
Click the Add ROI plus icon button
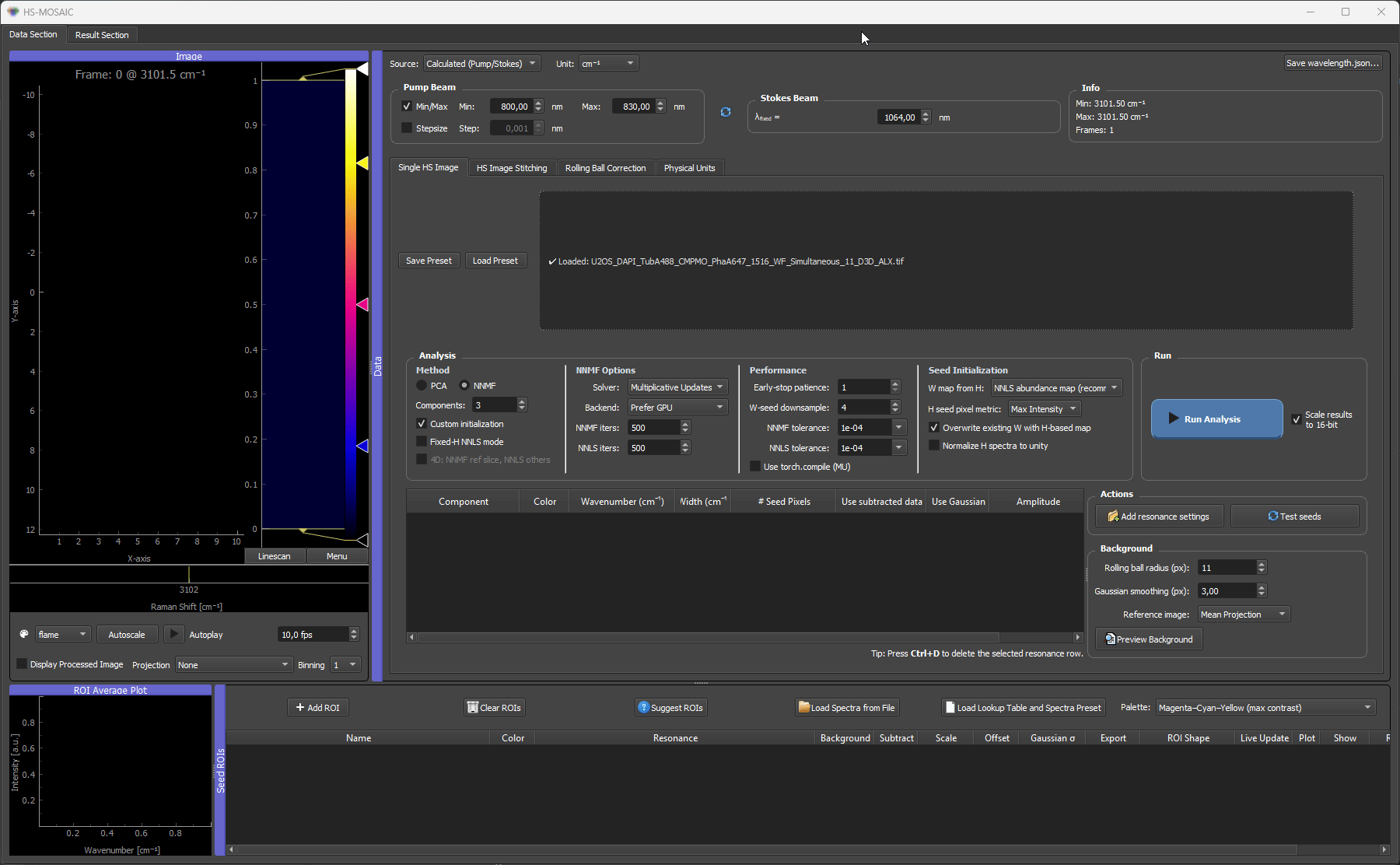(x=318, y=707)
